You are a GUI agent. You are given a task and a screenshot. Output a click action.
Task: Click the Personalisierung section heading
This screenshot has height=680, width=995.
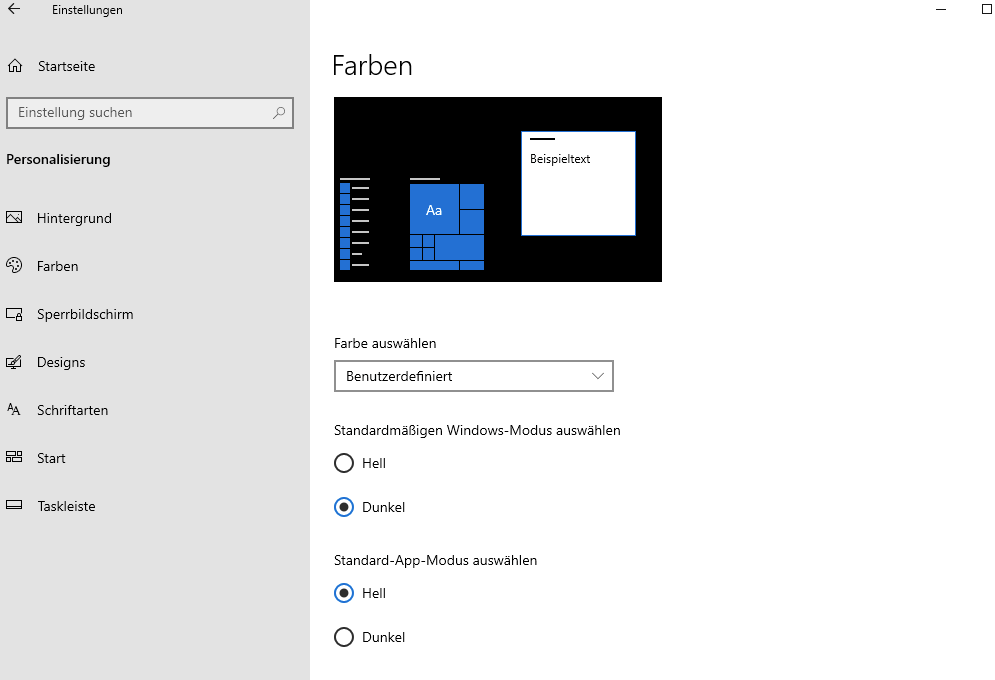58,159
